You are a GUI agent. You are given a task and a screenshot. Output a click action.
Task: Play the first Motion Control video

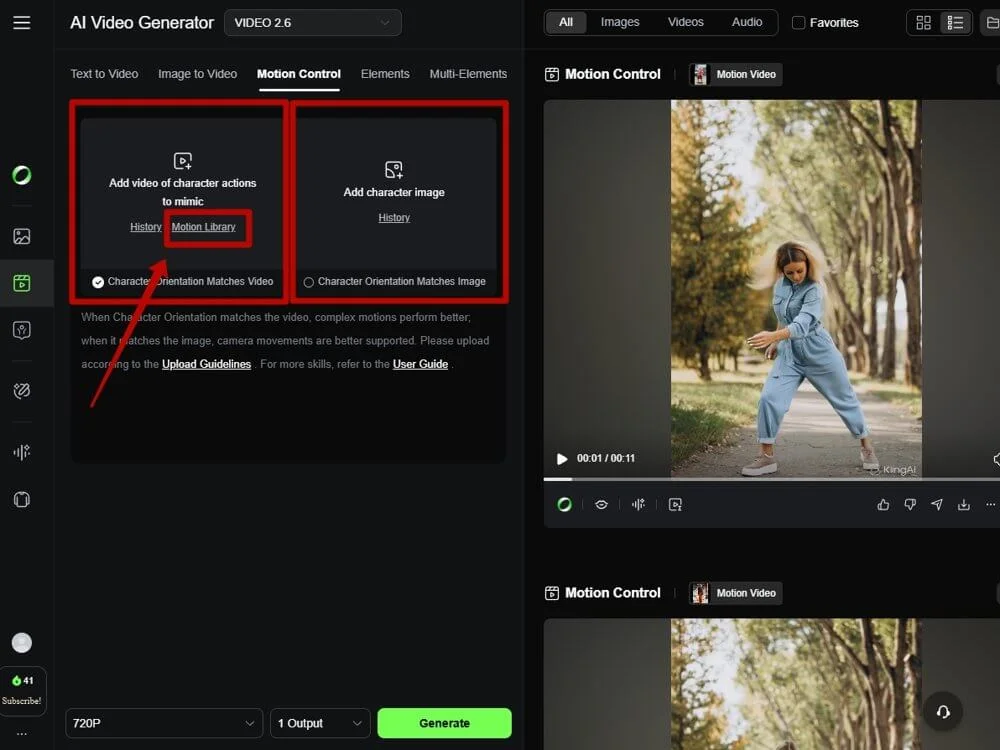point(562,459)
